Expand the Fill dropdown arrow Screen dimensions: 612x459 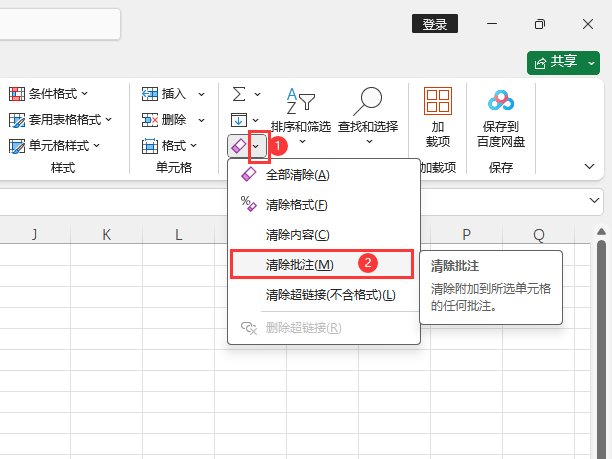pyautogui.click(x=256, y=120)
